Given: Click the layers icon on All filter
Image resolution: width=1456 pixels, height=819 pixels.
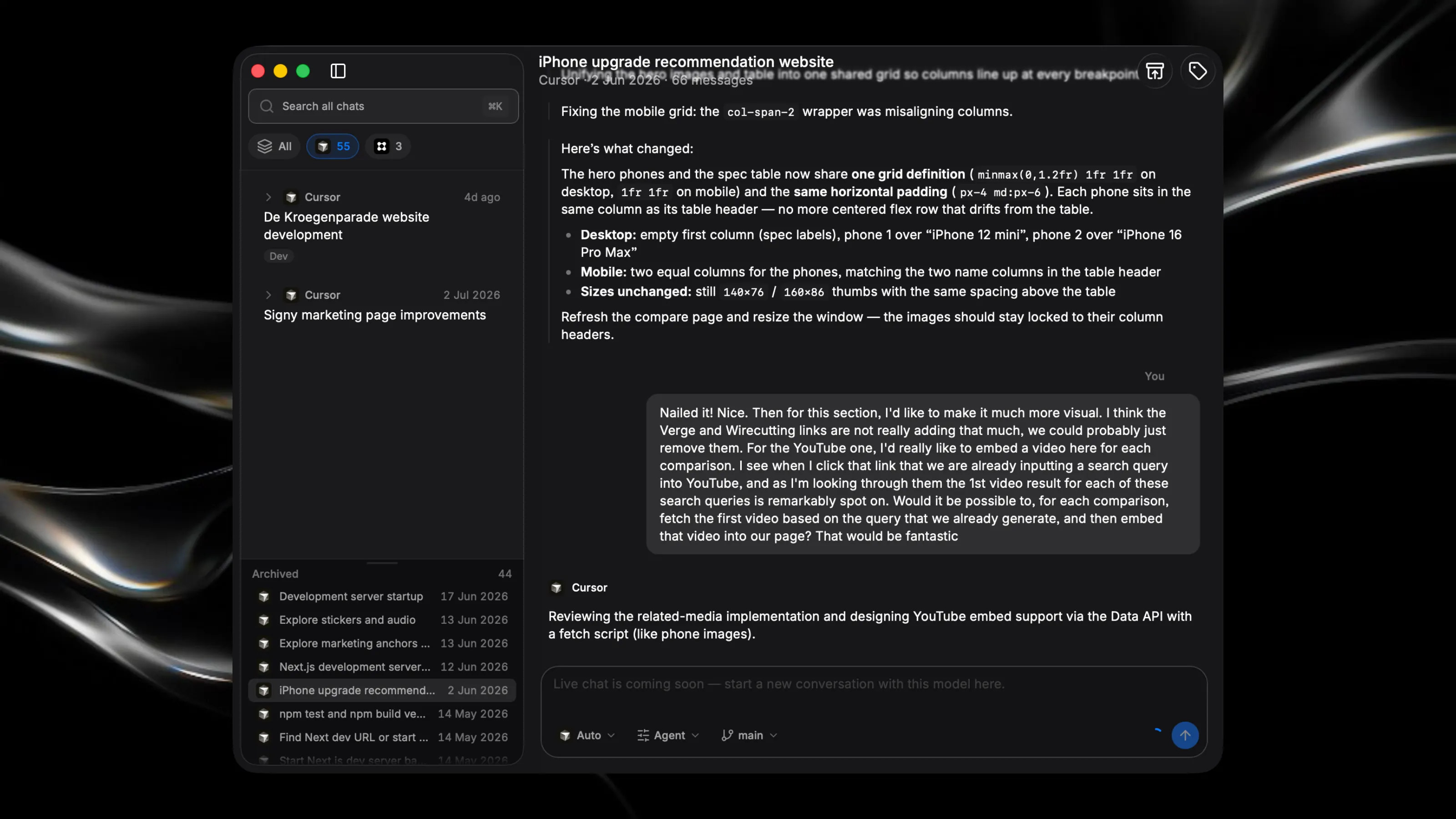Looking at the screenshot, I should coord(264,147).
